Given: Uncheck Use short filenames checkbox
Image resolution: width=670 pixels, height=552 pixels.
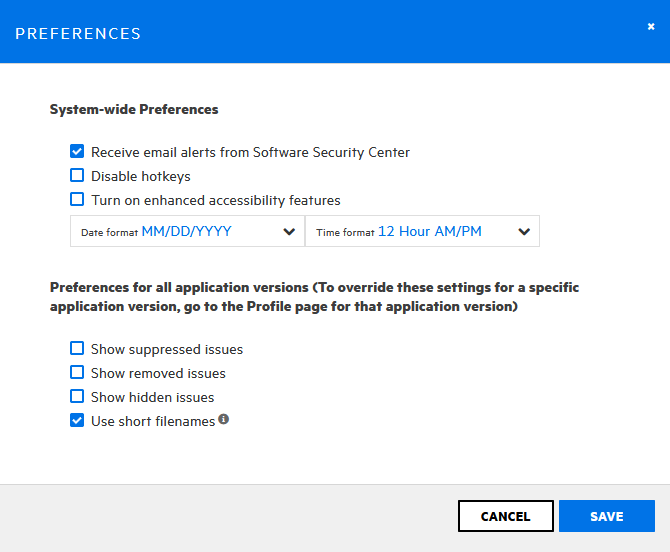Looking at the screenshot, I should point(77,421).
